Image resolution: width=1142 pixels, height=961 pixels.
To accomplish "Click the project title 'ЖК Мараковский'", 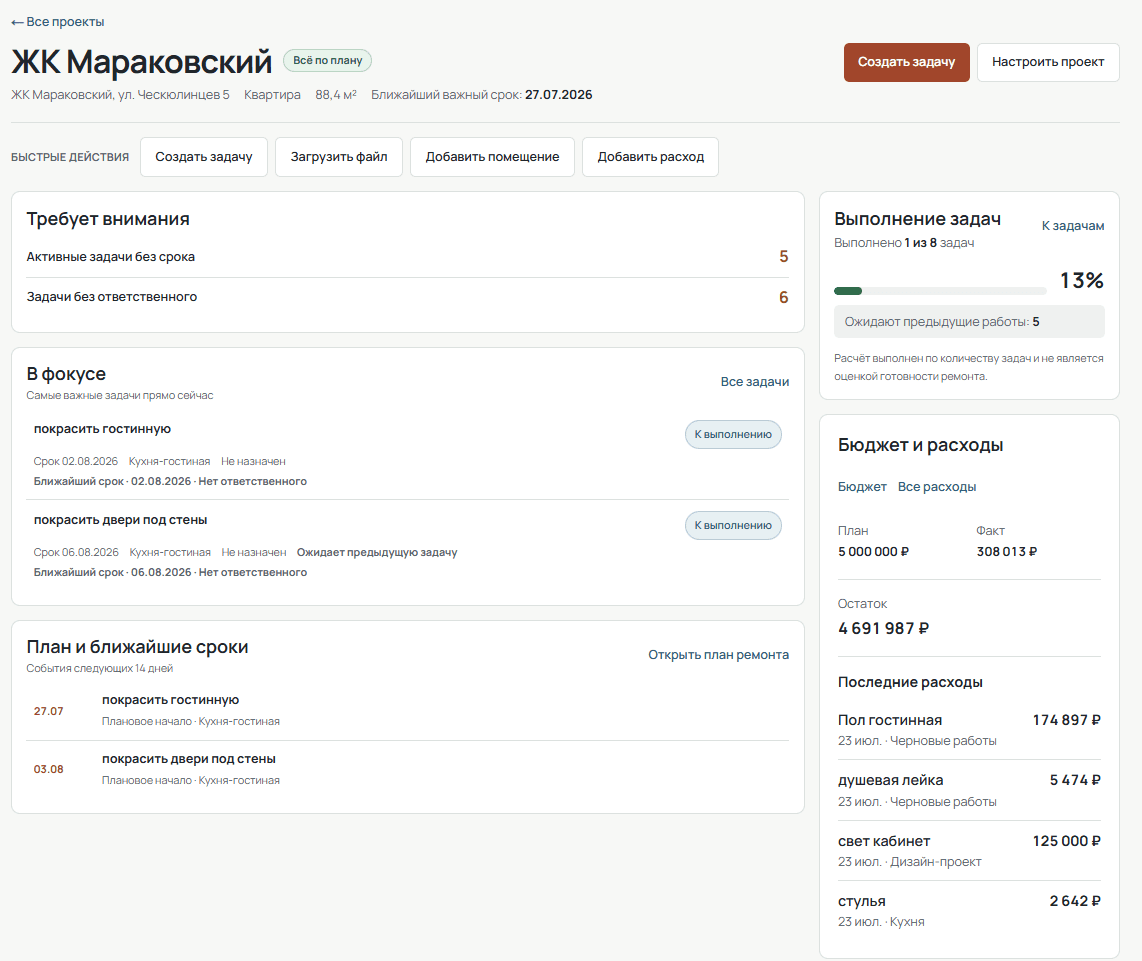I will pos(141,62).
